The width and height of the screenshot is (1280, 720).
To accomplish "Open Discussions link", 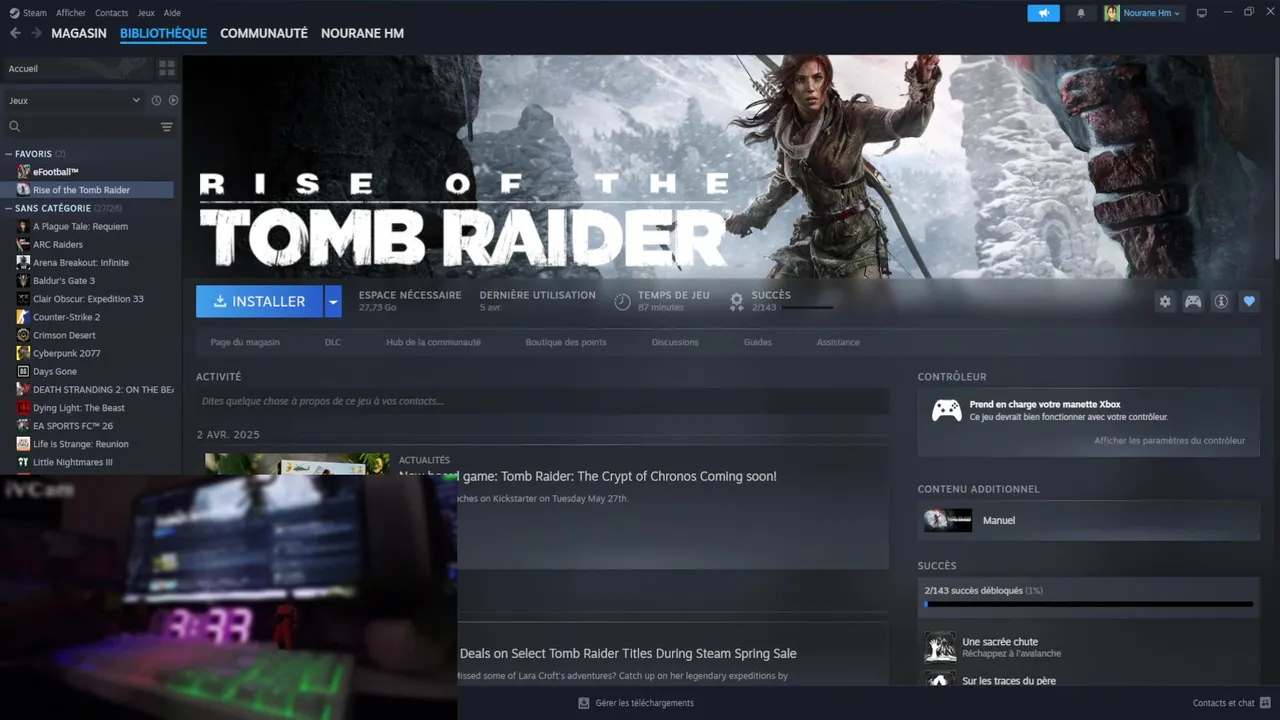I will point(675,342).
